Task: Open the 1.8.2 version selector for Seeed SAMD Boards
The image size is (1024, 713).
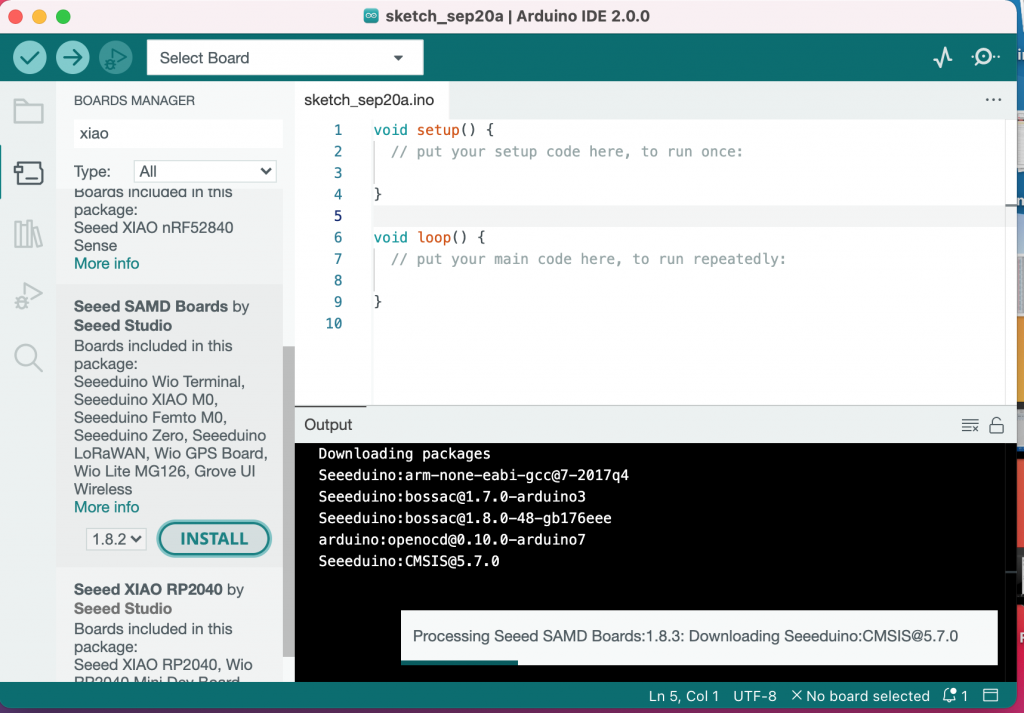Action: point(116,539)
